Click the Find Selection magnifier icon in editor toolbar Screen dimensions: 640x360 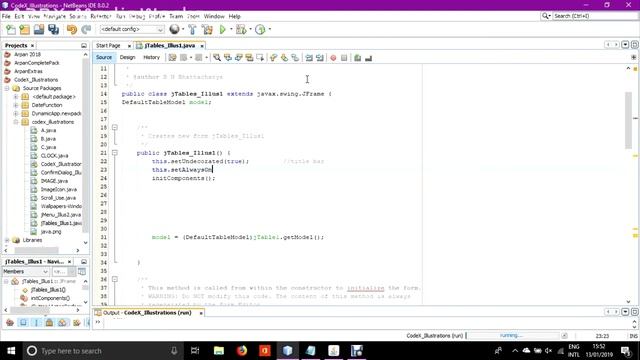coord(217,58)
